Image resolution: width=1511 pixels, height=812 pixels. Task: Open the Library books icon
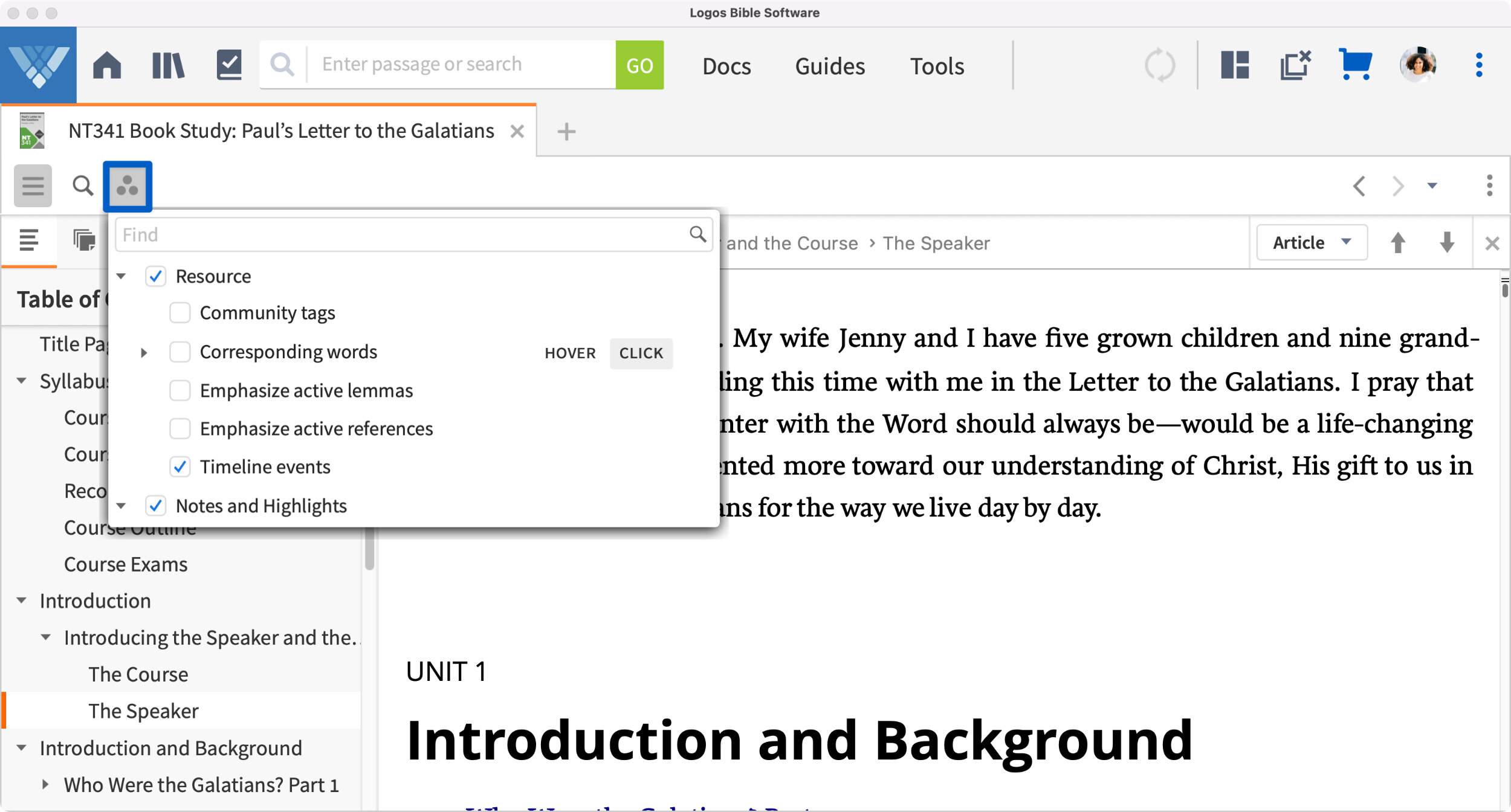click(168, 65)
